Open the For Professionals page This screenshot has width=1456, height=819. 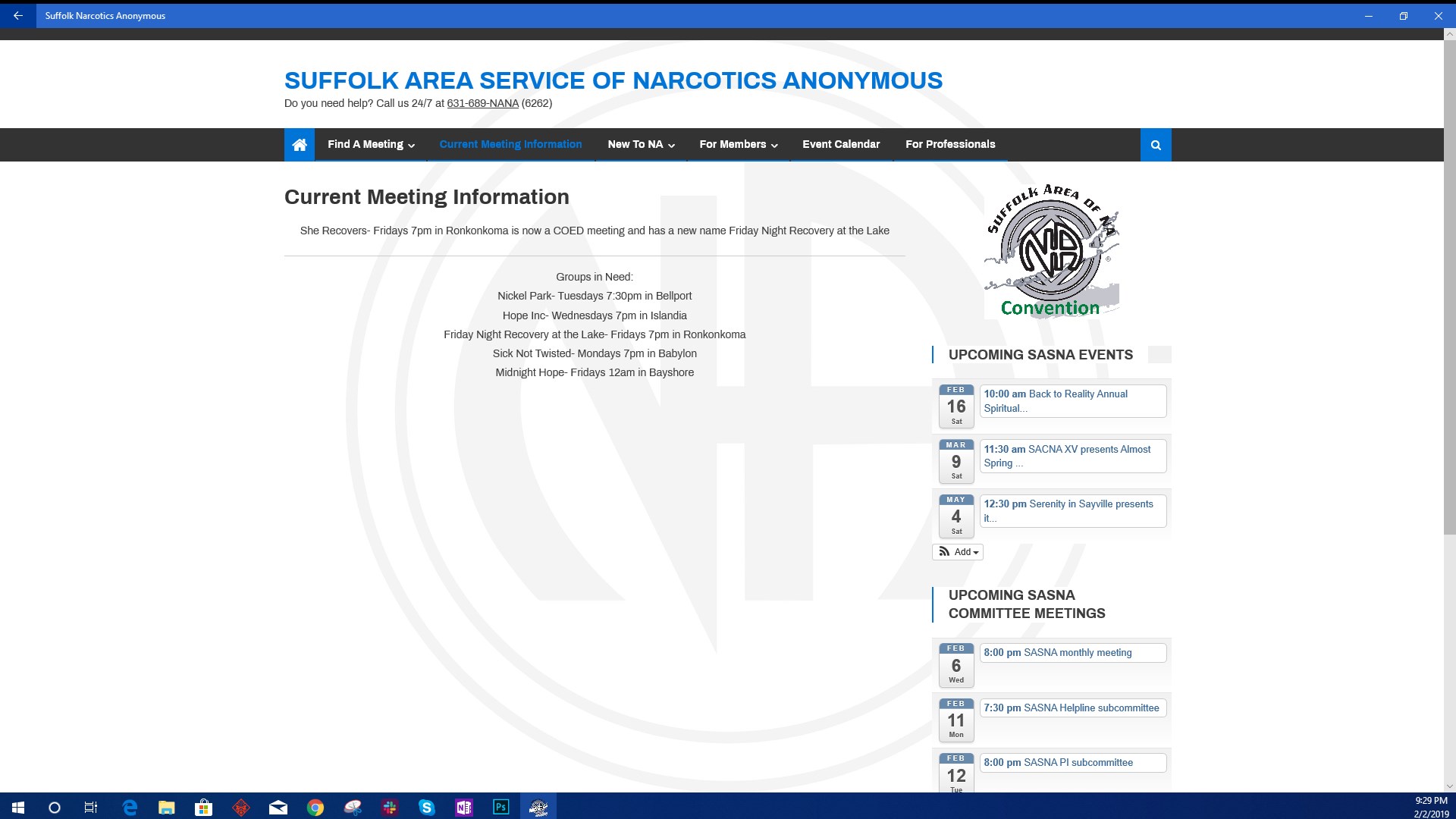(x=950, y=145)
